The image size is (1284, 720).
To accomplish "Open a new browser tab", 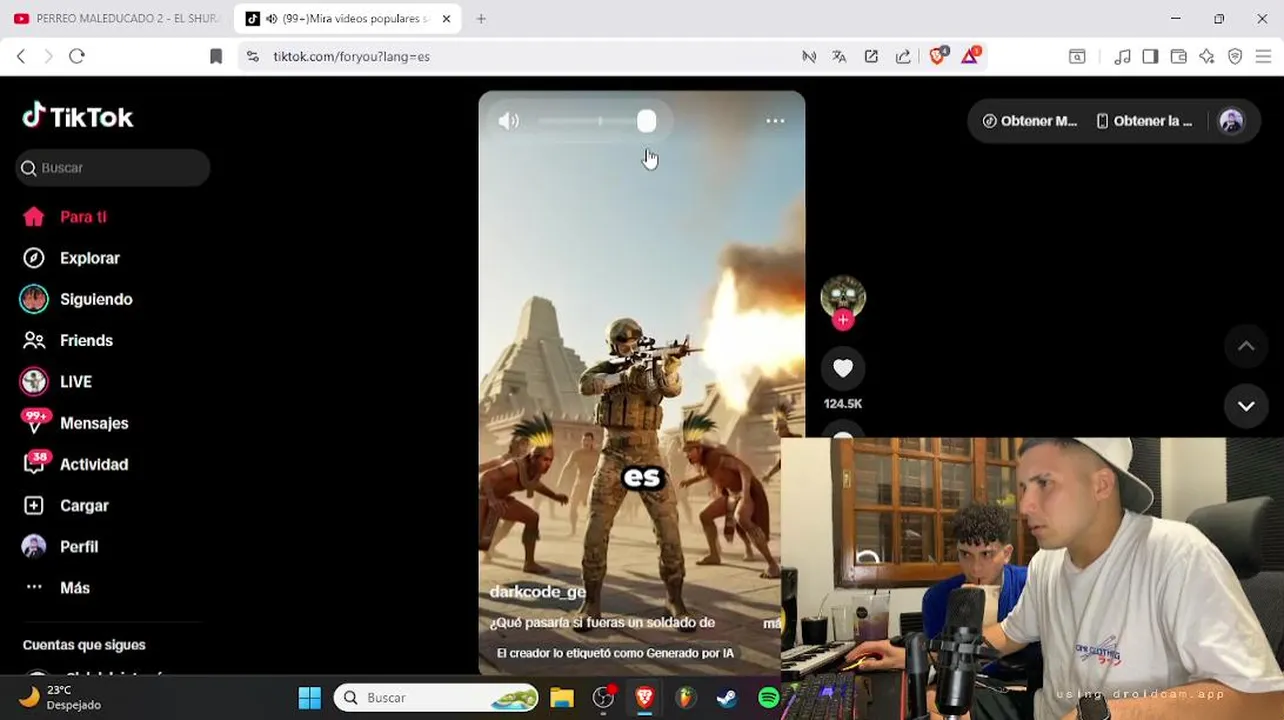I will tap(481, 18).
